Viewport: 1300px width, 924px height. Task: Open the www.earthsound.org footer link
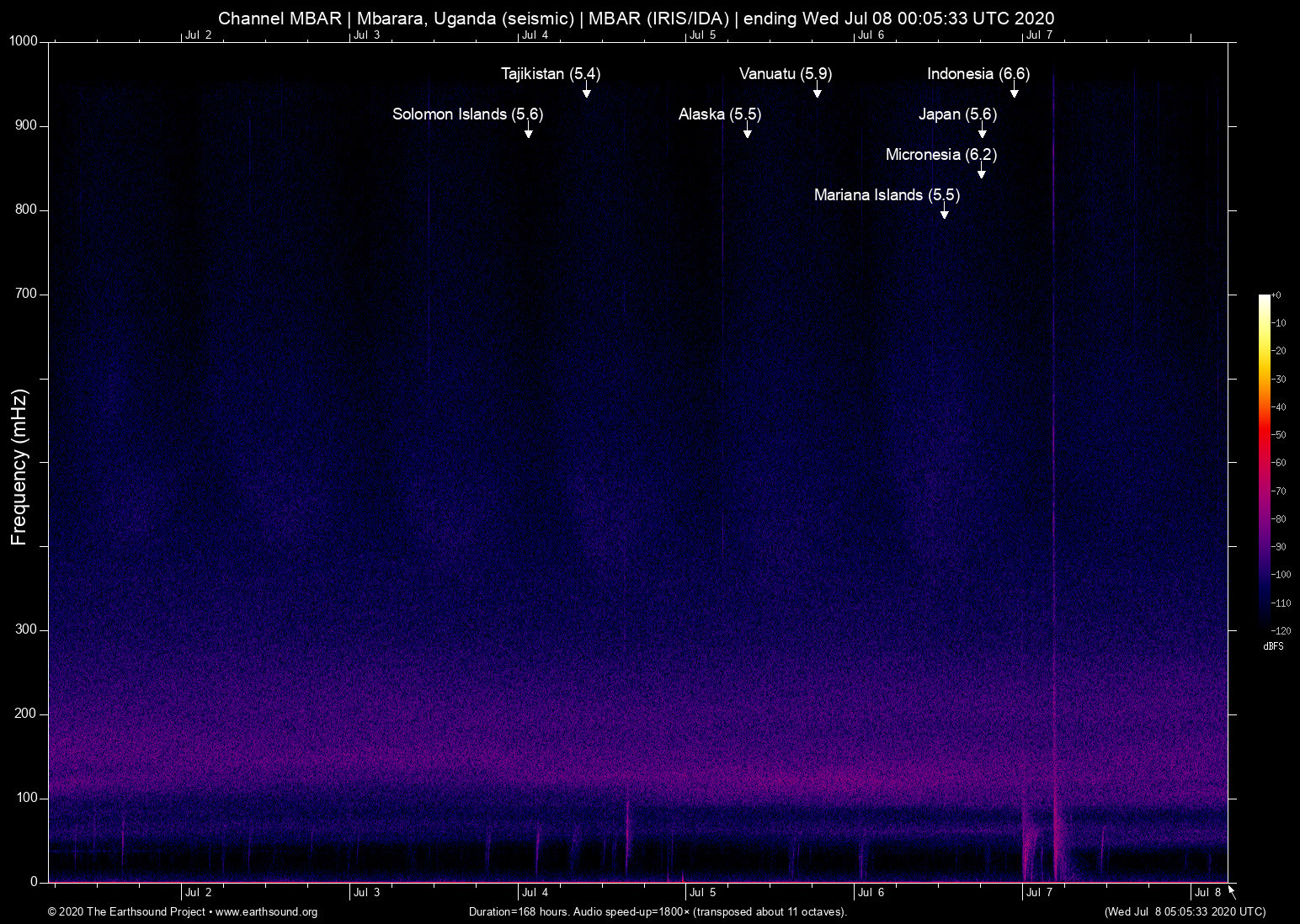[x=266, y=912]
